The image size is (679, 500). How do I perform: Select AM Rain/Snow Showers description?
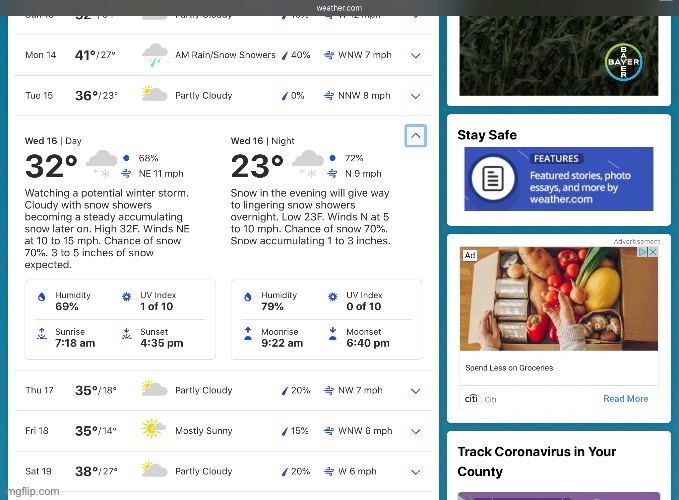click(225, 55)
